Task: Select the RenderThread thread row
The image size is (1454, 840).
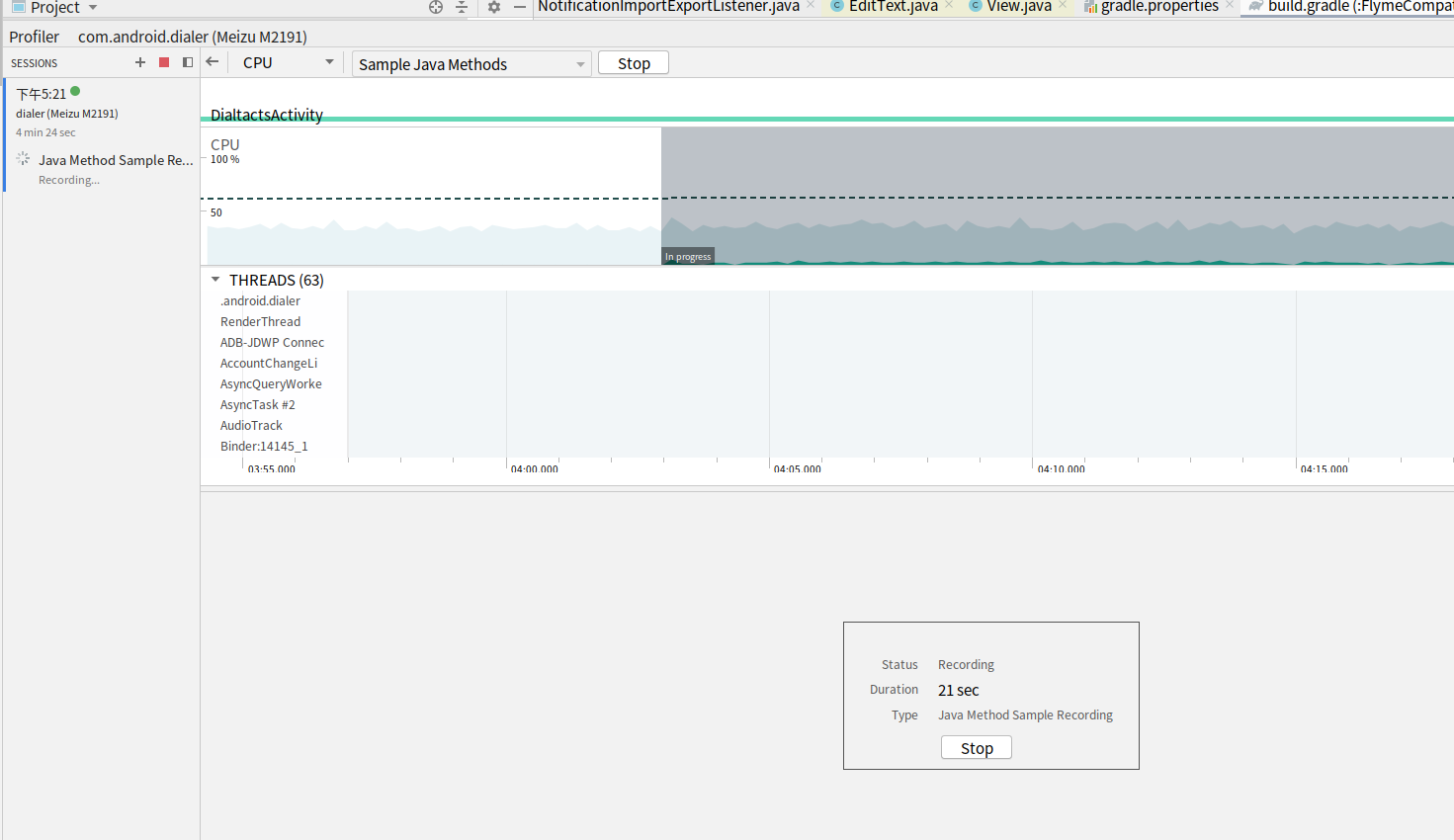Action: coord(260,322)
